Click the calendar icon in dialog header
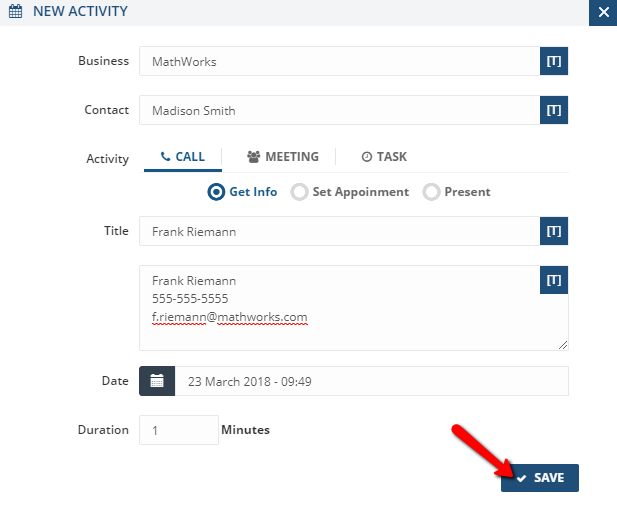The height and width of the screenshot is (511, 617). click(15, 13)
